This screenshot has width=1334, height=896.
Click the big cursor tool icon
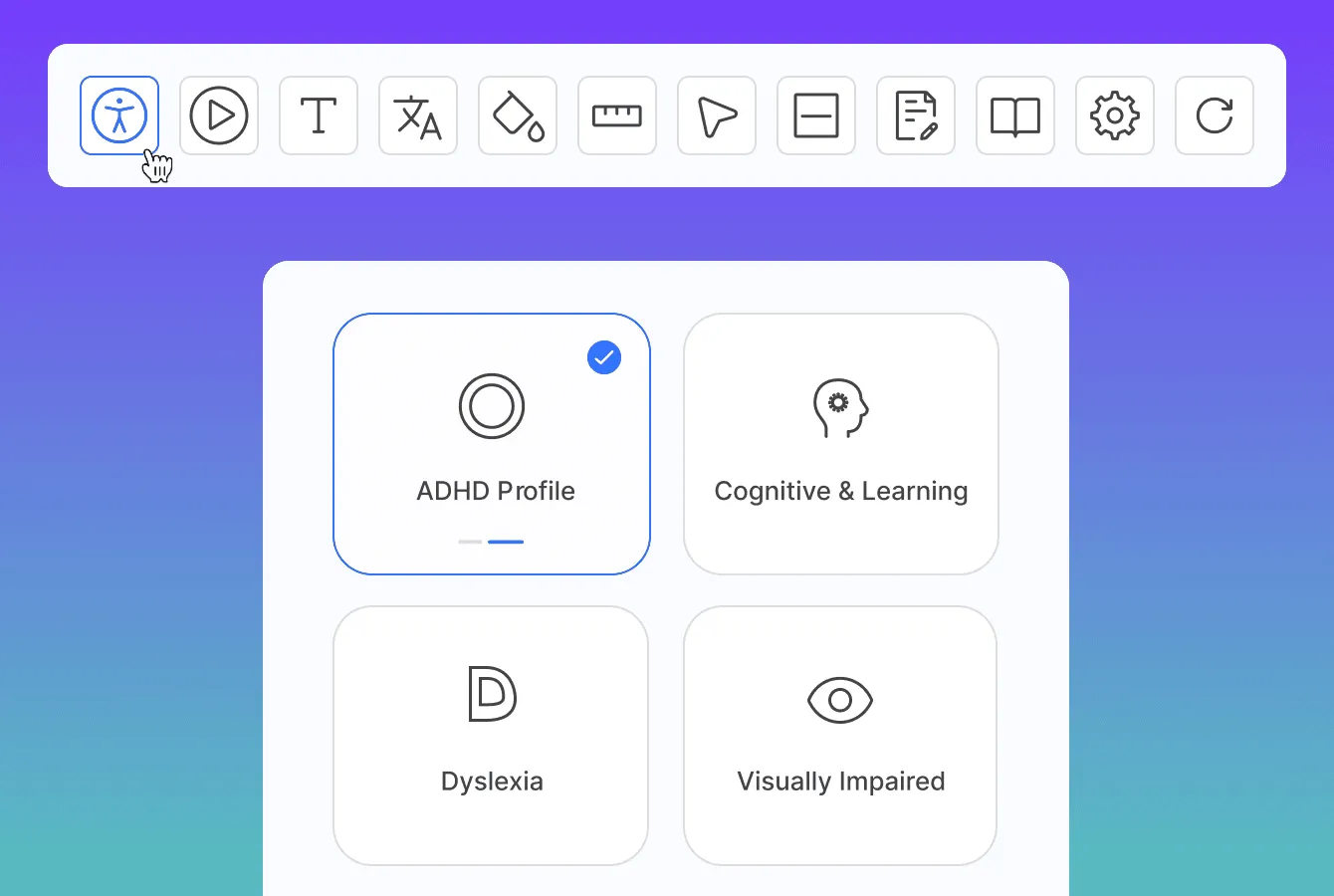(717, 115)
